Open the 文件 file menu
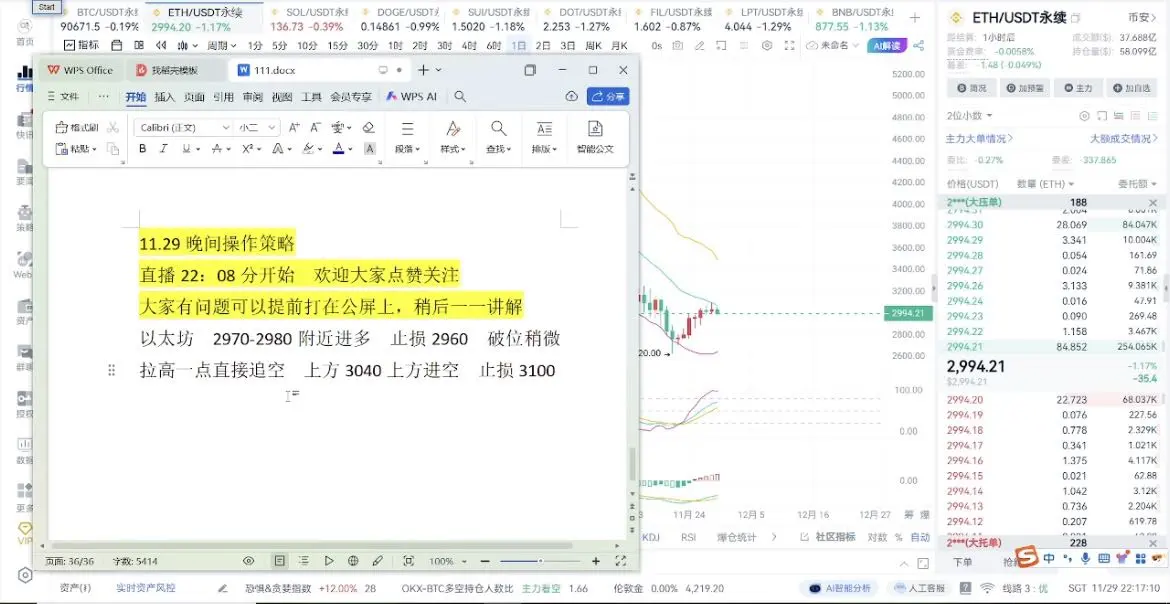Image resolution: width=1170 pixels, height=604 pixels. [63, 96]
